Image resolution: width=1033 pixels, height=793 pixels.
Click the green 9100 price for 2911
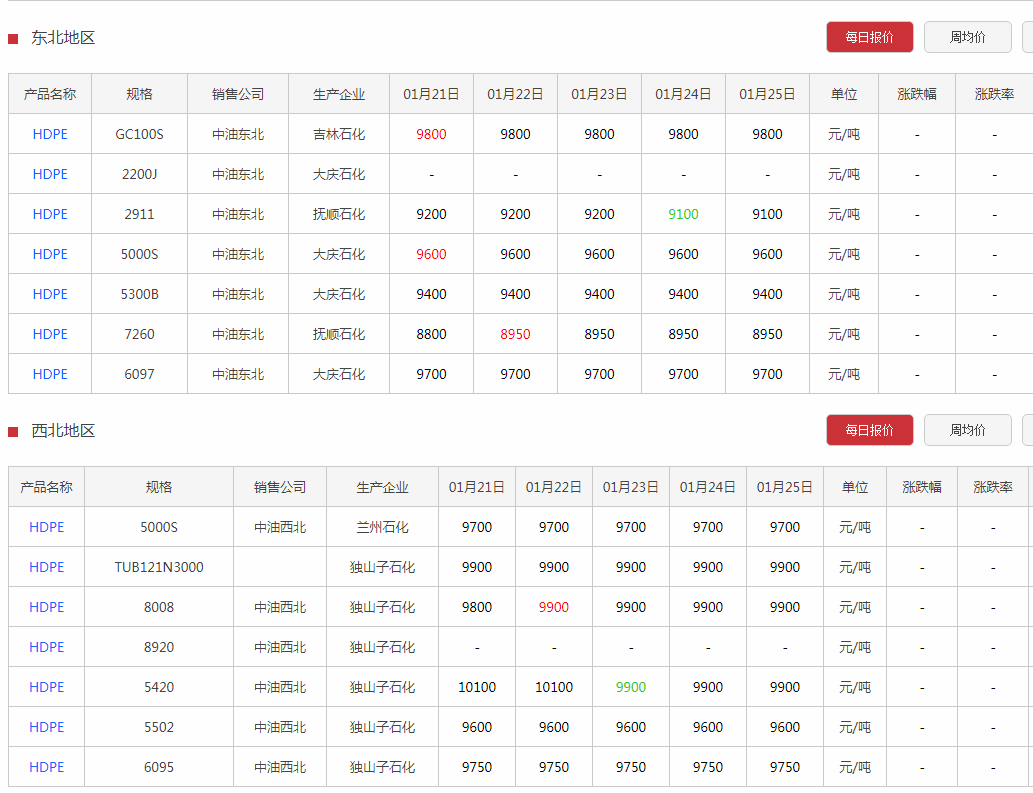[683, 214]
